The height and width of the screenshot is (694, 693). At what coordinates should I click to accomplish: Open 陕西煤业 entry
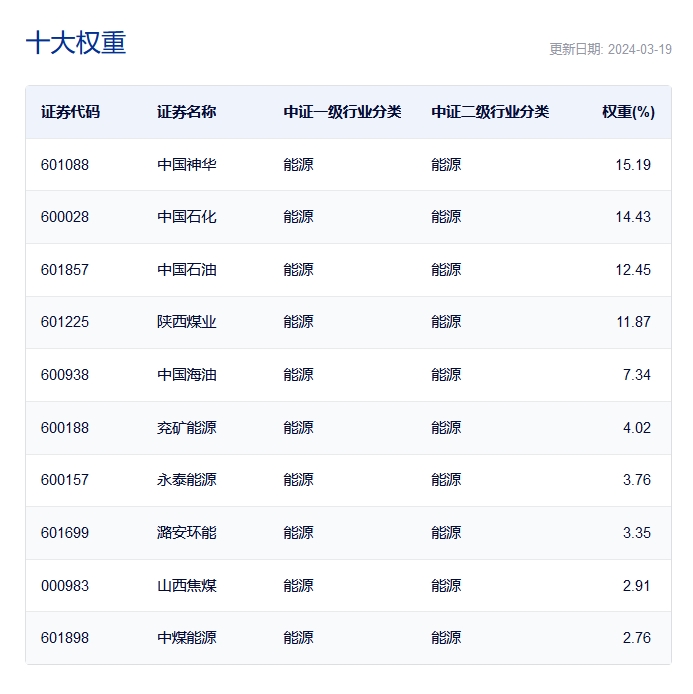click(x=187, y=322)
